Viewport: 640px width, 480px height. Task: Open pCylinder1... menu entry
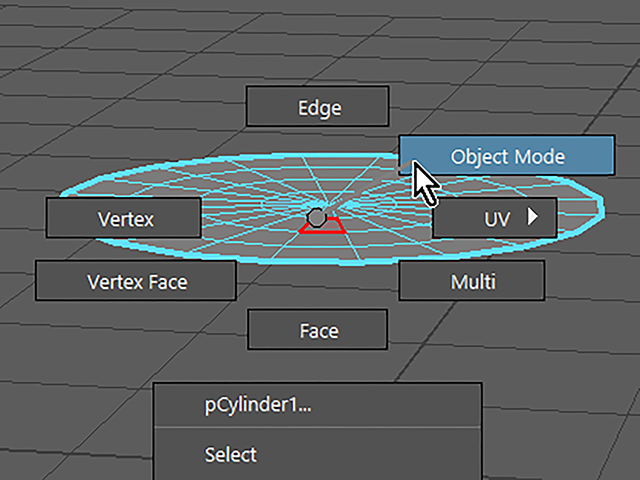(x=318, y=405)
